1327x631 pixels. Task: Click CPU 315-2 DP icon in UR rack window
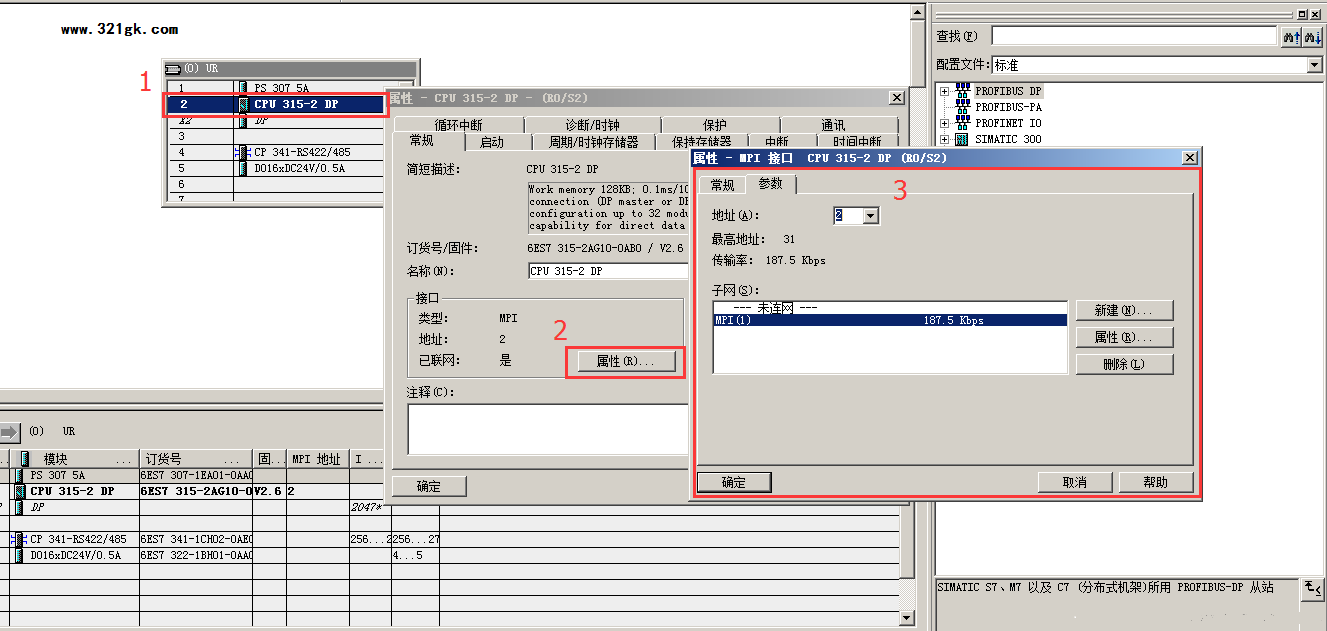[x=244, y=104]
